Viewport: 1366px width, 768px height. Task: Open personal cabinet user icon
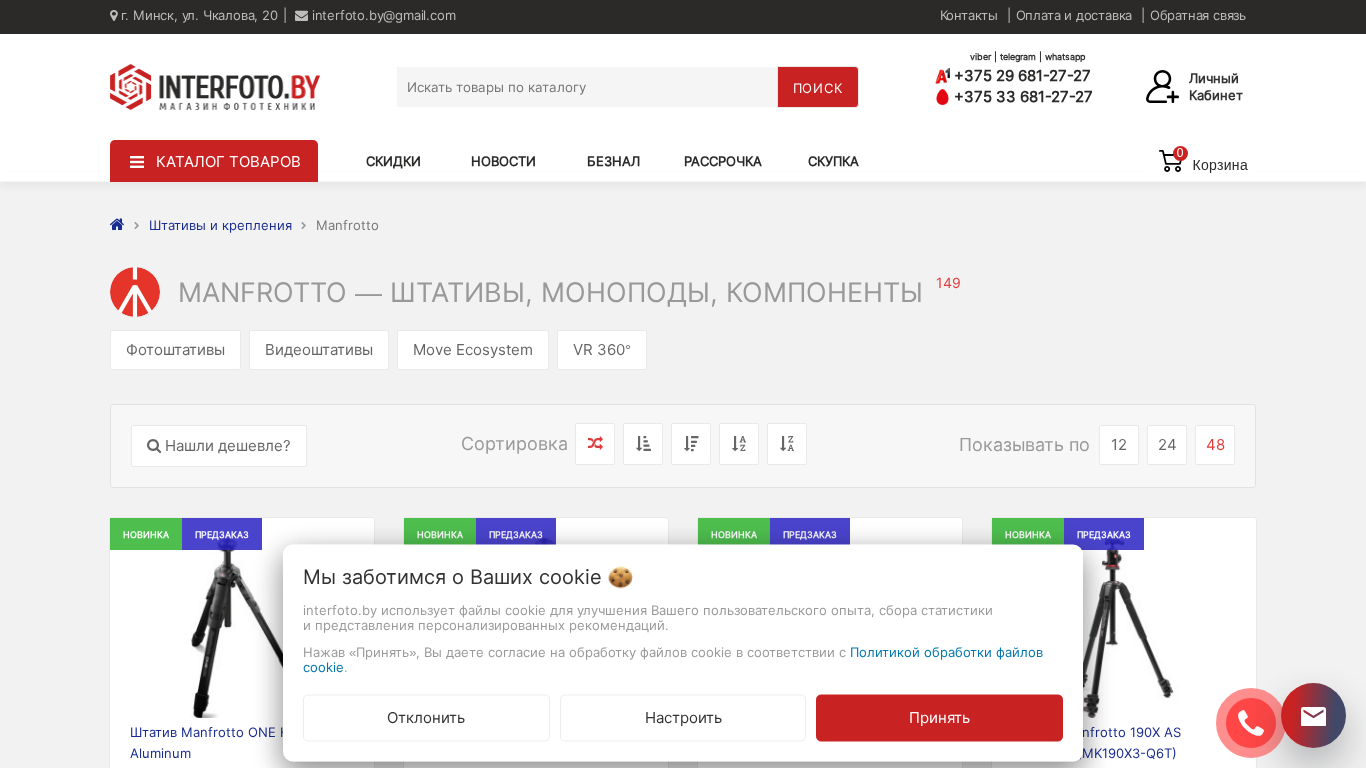[x=1162, y=87]
